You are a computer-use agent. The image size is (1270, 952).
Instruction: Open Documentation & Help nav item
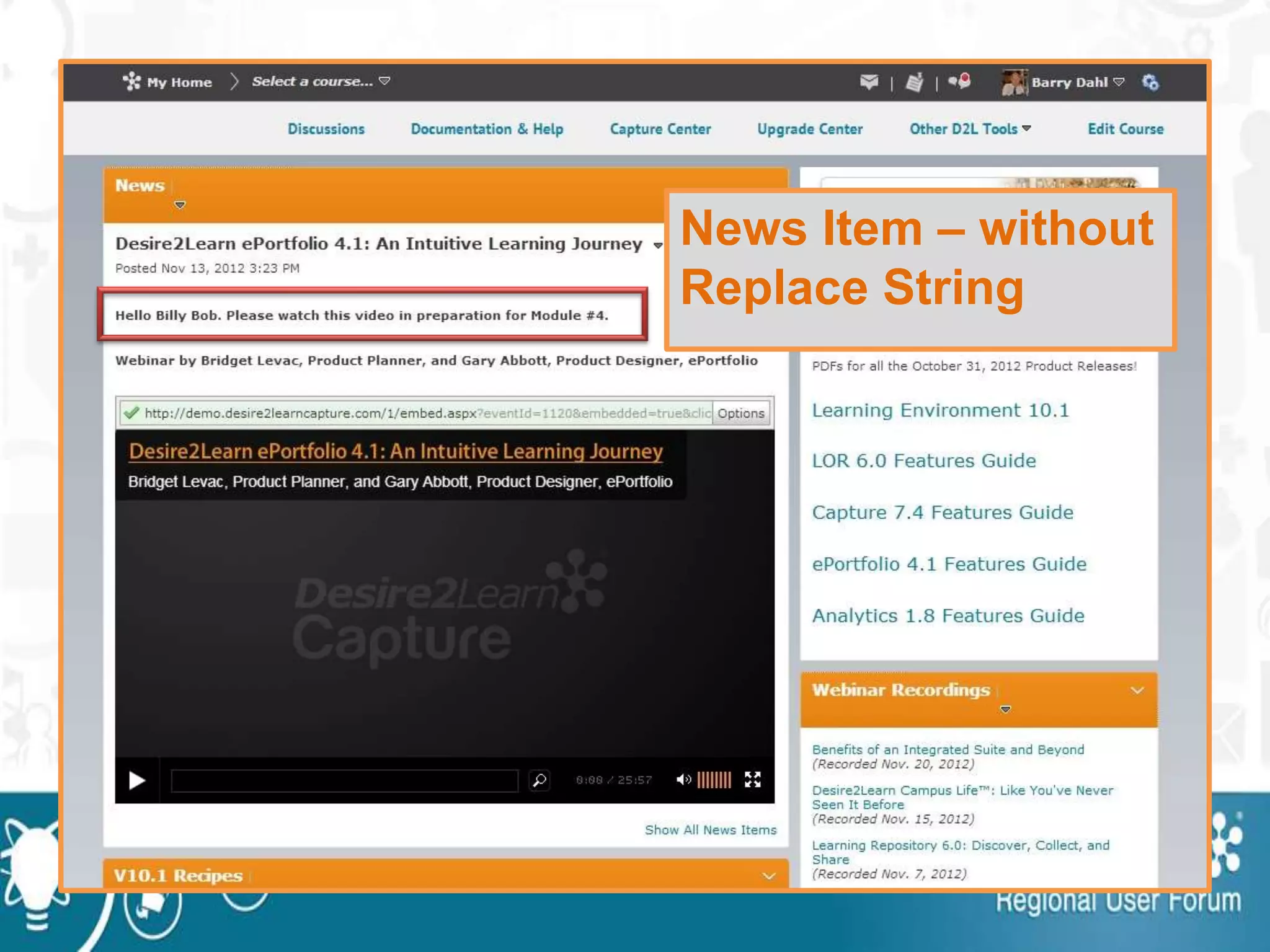click(487, 129)
